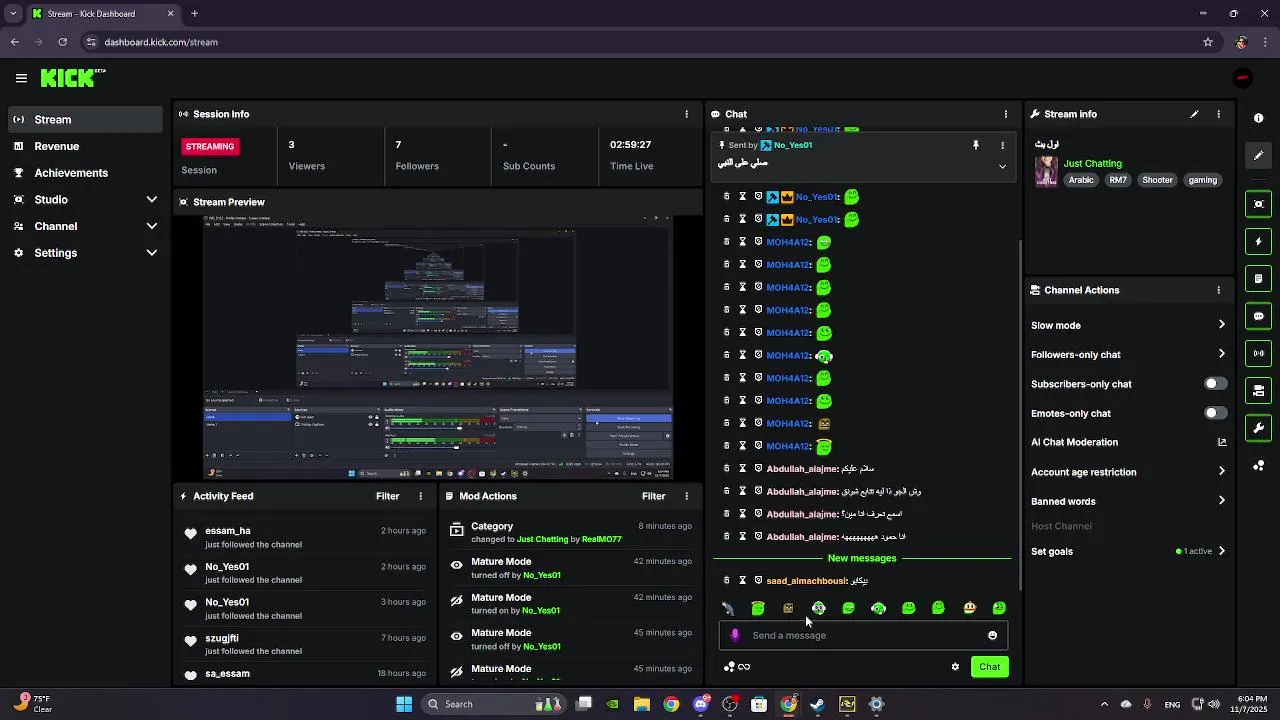Open the hamburger menu beside KICK logo
This screenshot has height=720, width=1280.
pos(21,78)
